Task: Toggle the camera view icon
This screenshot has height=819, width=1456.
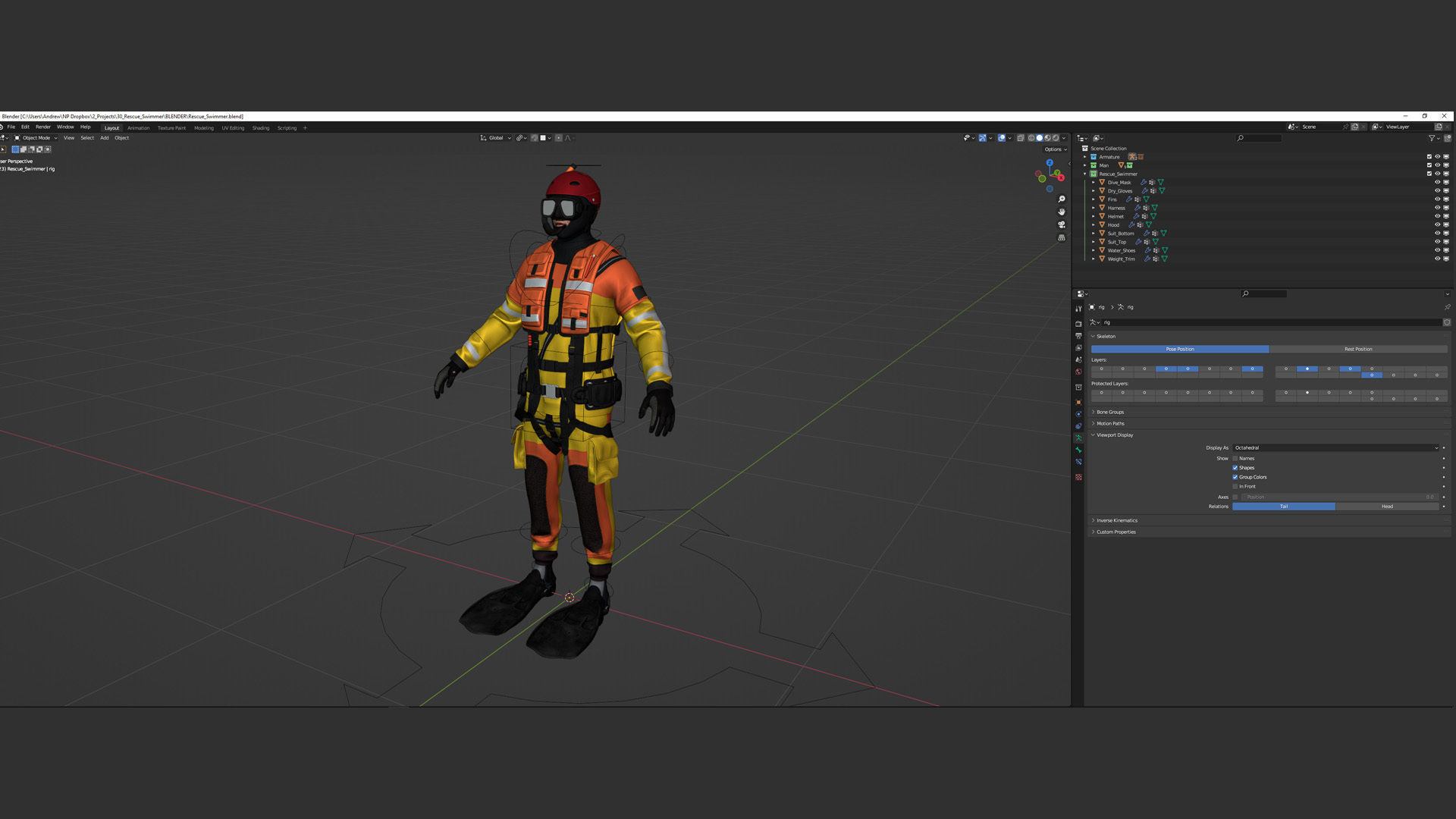Action: click(1062, 224)
